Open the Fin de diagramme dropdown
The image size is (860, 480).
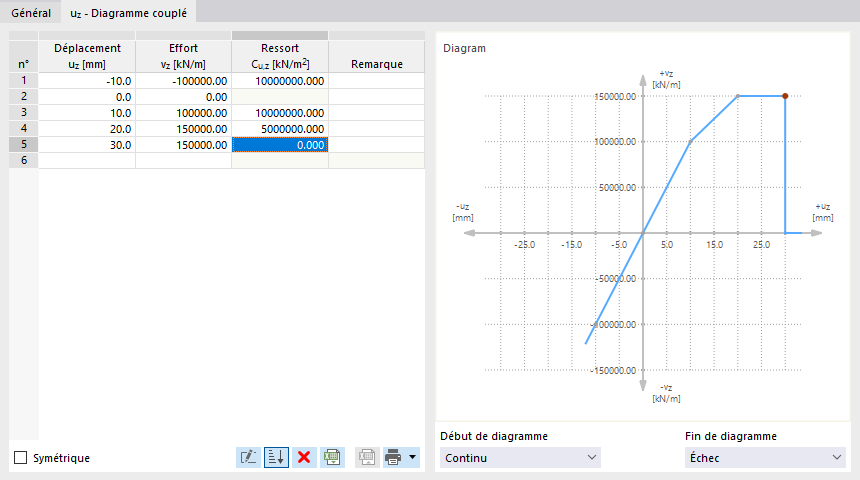(x=765, y=458)
